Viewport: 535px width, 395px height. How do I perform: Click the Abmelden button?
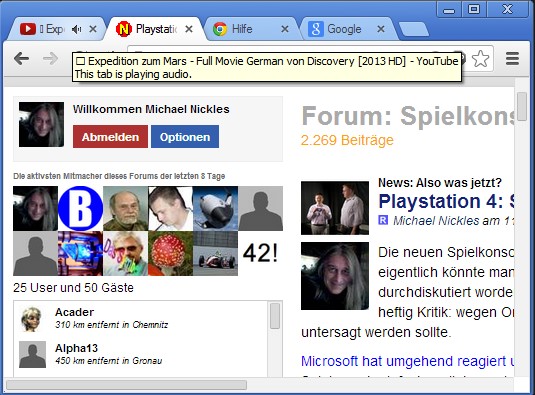[x=110, y=137]
